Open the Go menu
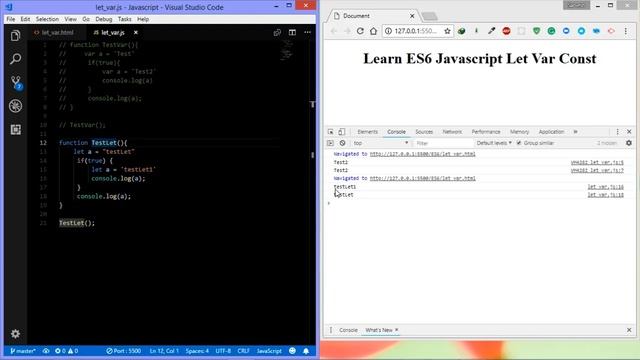The image size is (640, 360). (86, 19)
